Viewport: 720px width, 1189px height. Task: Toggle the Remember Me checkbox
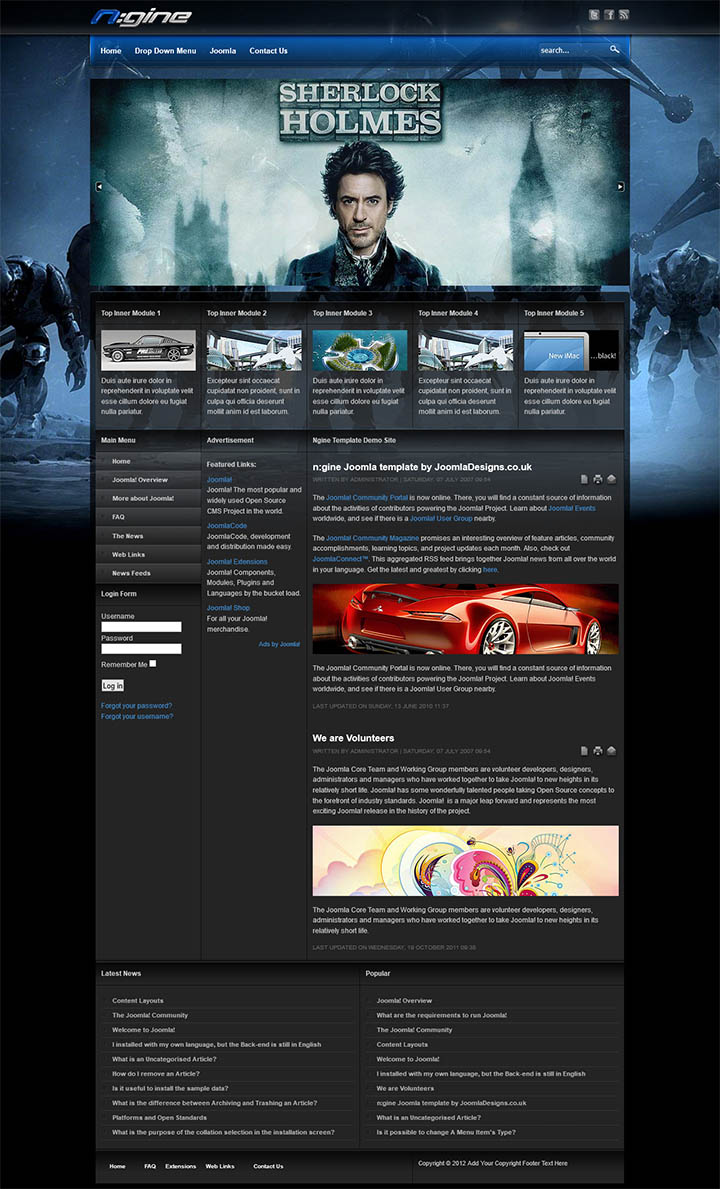(x=153, y=664)
